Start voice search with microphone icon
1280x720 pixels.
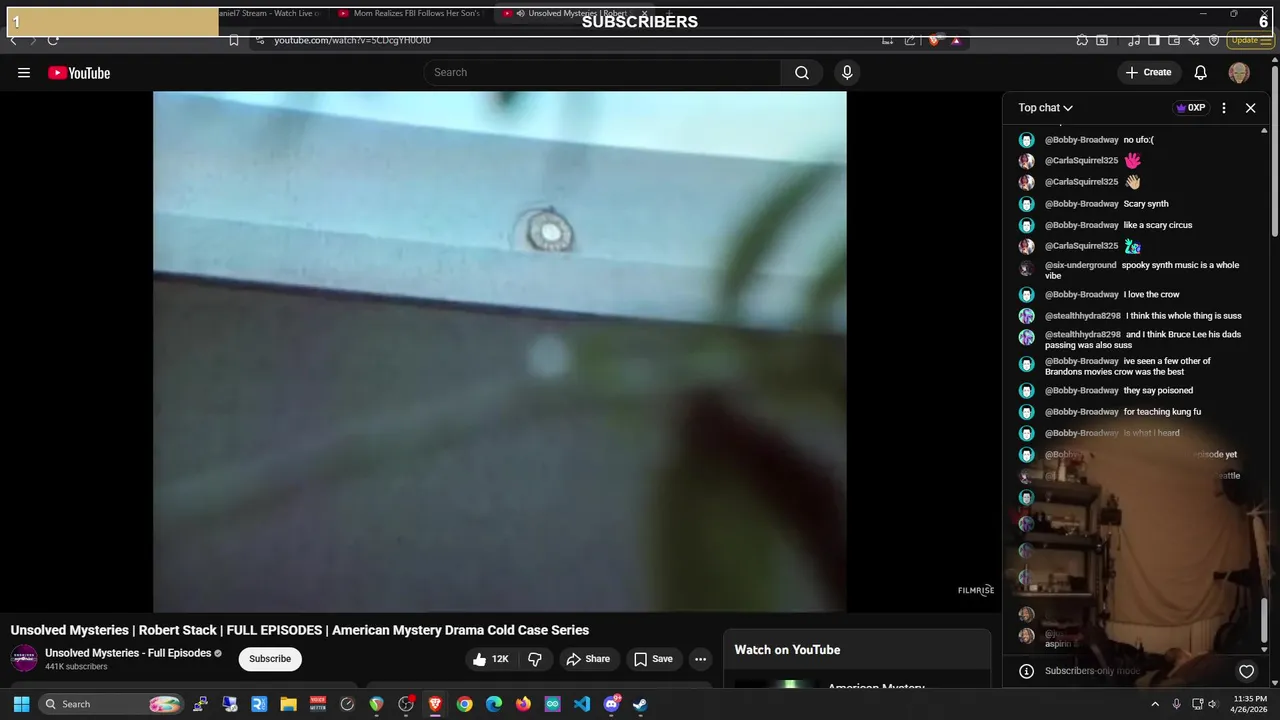(x=847, y=72)
